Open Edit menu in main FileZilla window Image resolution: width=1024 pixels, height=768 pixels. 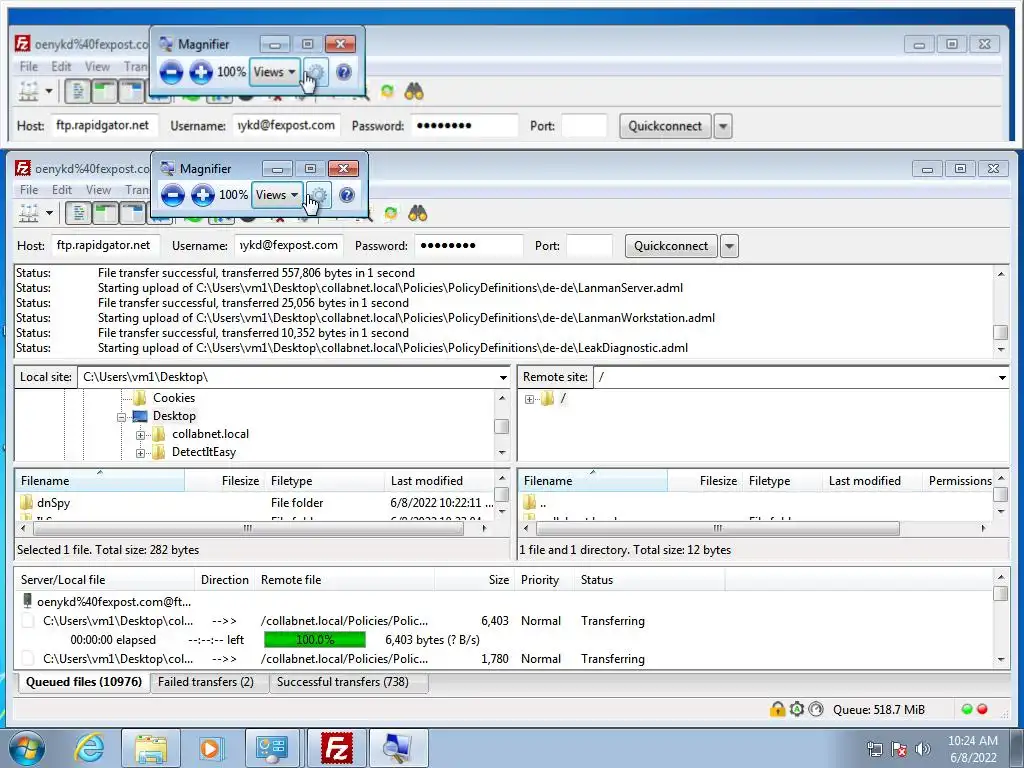coord(61,190)
